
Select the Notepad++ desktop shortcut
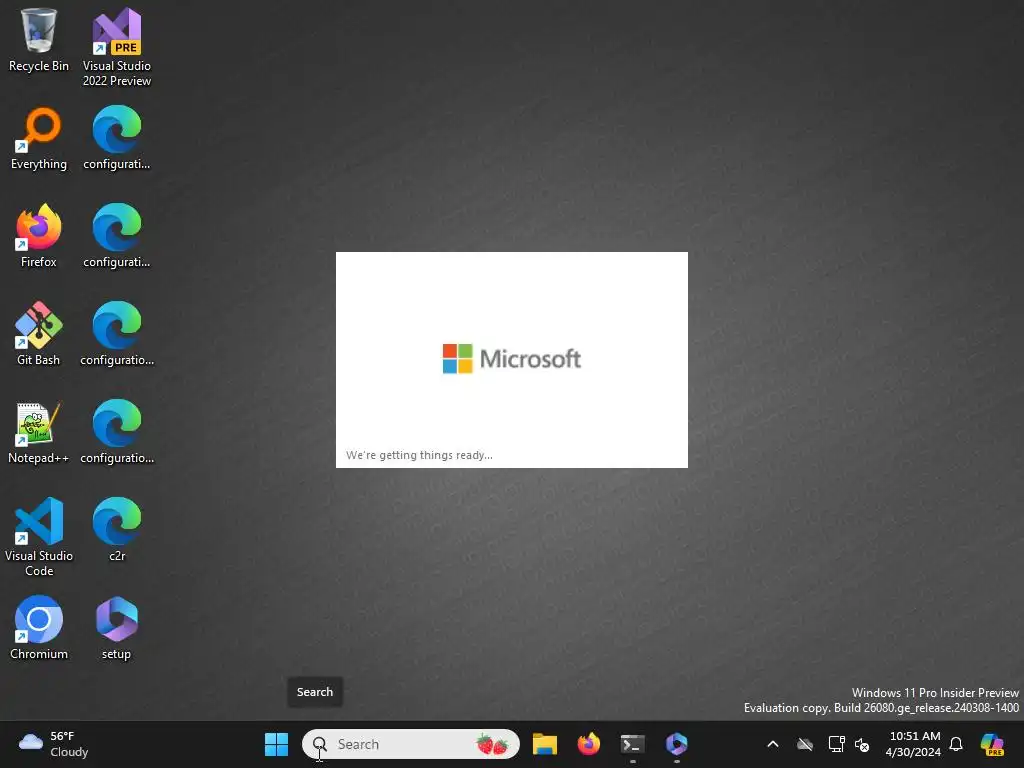pos(39,432)
